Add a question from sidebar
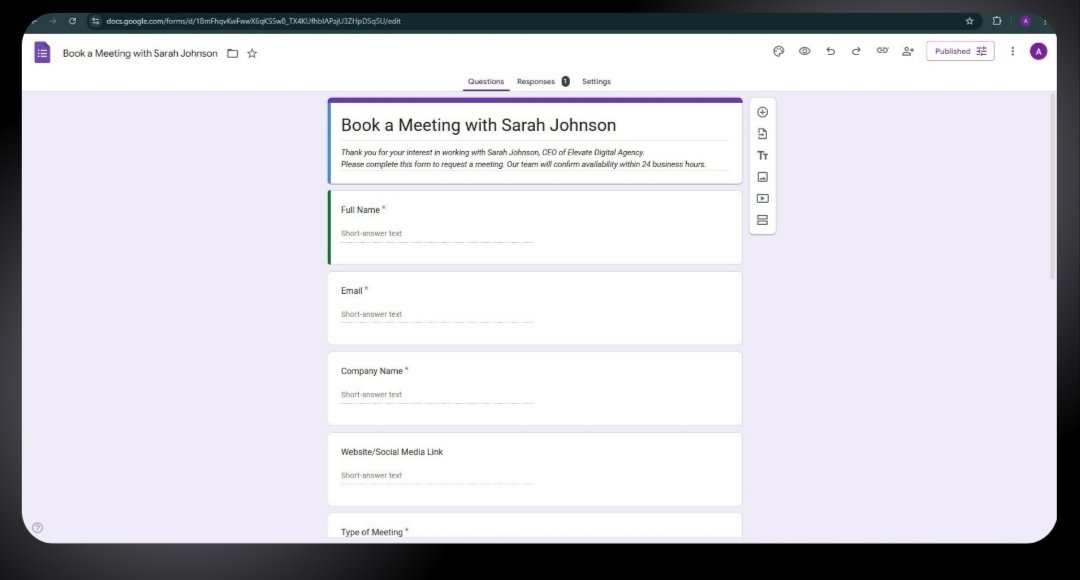Image resolution: width=1080 pixels, height=580 pixels. point(762,112)
